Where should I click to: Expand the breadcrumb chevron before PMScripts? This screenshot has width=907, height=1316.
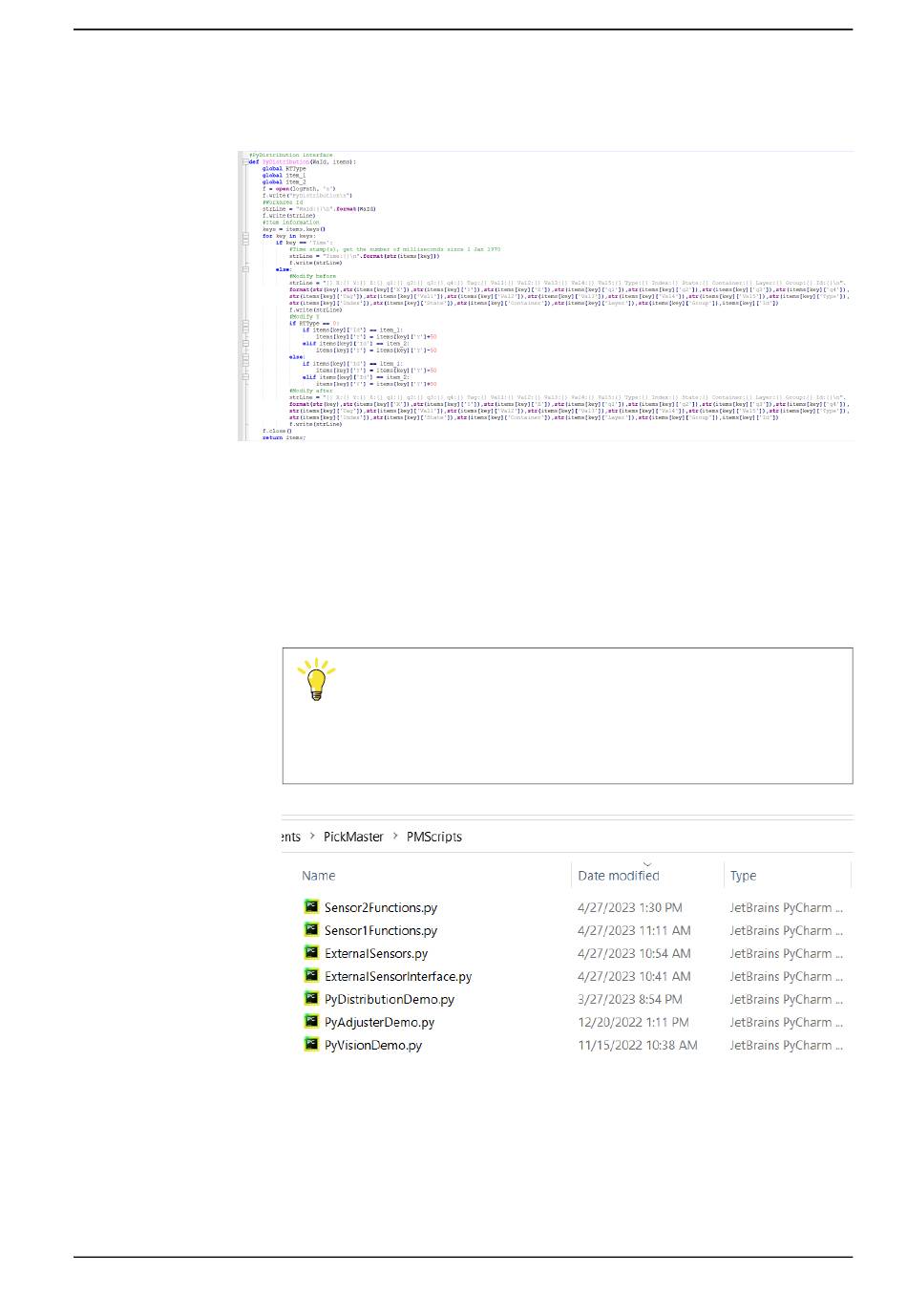pyautogui.click(x=395, y=838)
